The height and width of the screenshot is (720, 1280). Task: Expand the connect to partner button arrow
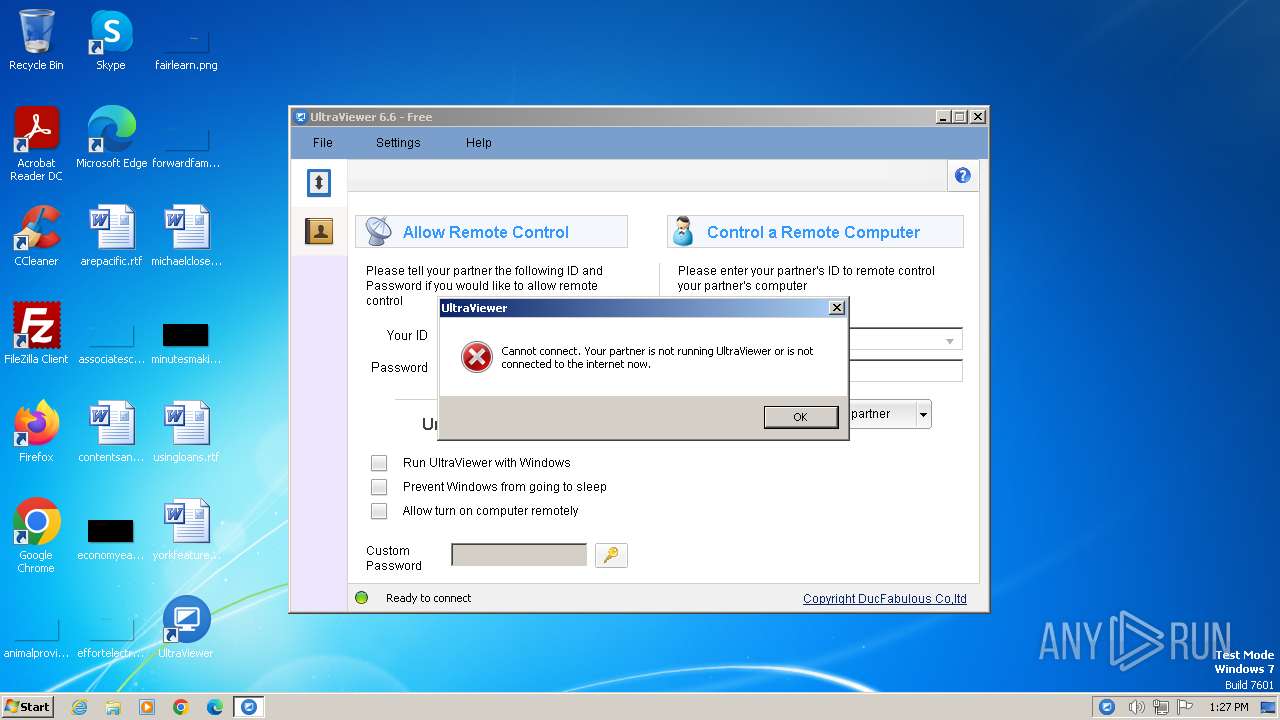[x=923, y=414]
